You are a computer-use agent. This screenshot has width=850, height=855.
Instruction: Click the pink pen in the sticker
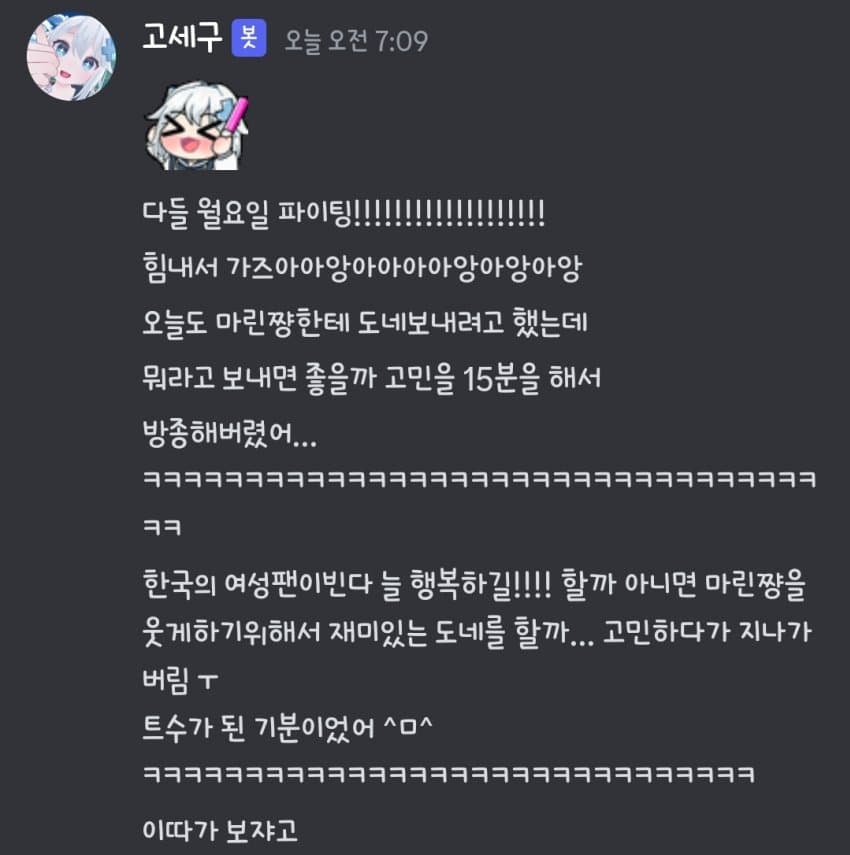click(236, 113)
